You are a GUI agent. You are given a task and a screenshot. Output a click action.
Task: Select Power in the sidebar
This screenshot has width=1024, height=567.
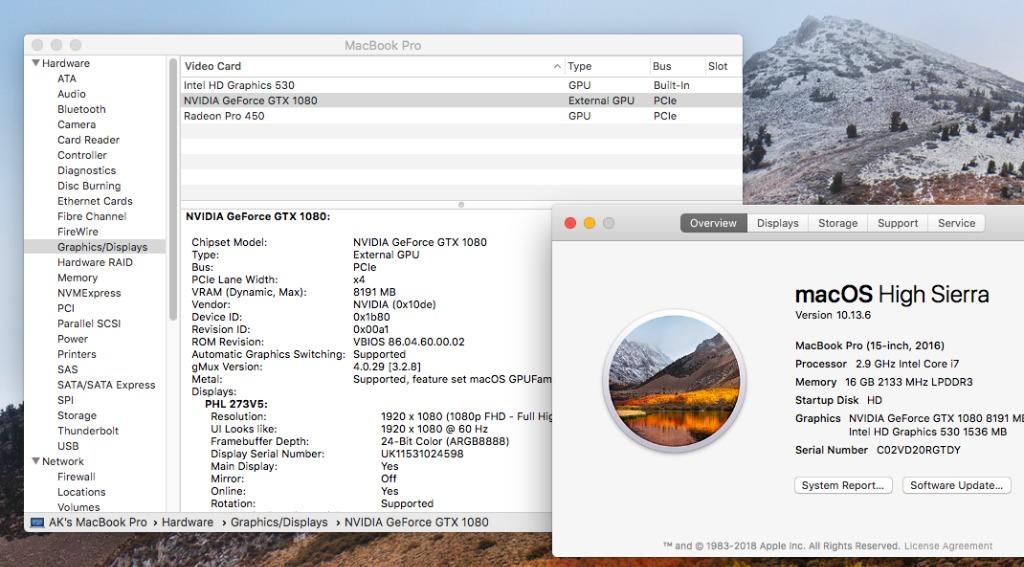[x=72, y=339]
